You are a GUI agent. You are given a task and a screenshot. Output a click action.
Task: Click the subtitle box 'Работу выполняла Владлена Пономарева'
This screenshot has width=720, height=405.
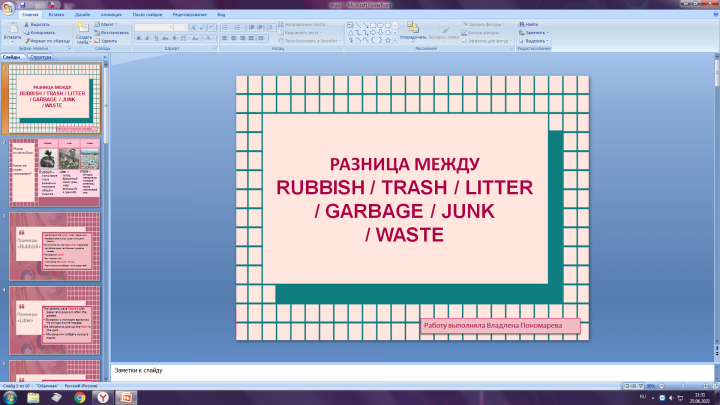(x=500, y=326)
